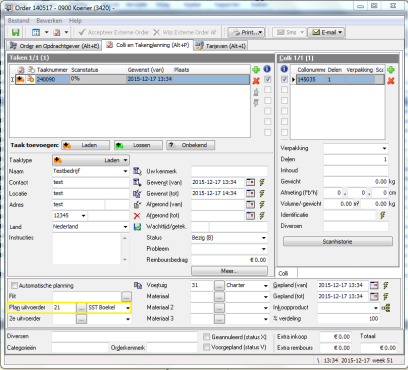Open the Status dropdown showing Bezig (B)
The width and height of the screenshot is (408, 370).
[x=264, y=238]
